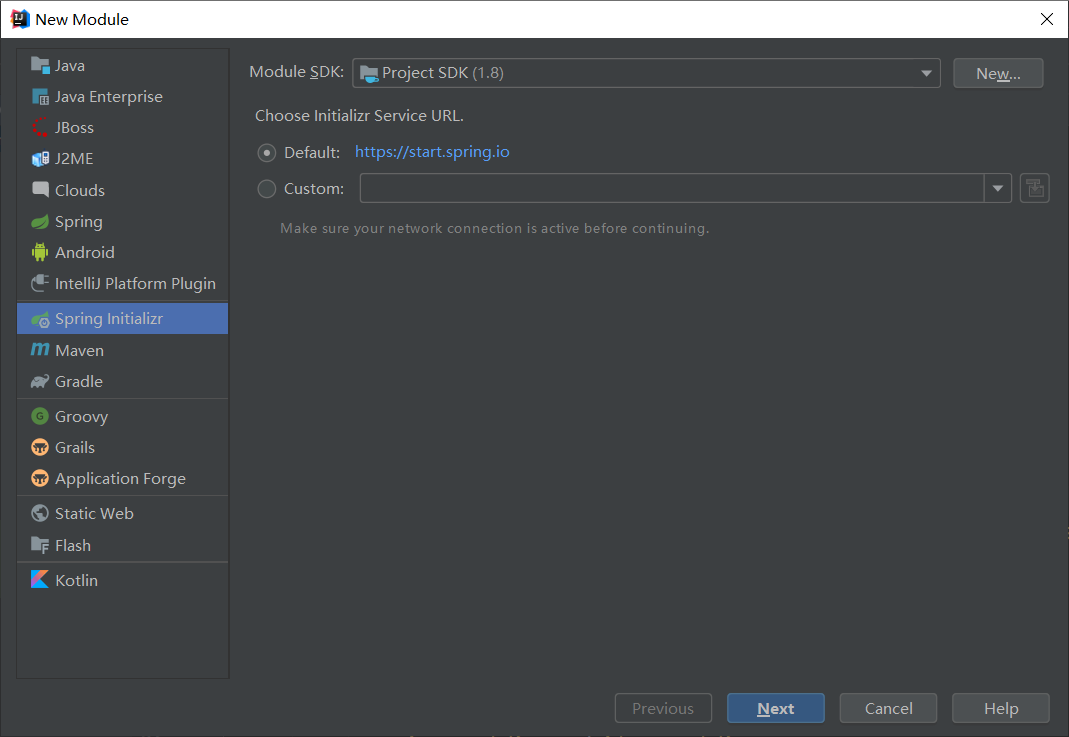This screenshot has width=1069, height=737.
Task: Select the Groovy module icon
Action: pos(41,416)
